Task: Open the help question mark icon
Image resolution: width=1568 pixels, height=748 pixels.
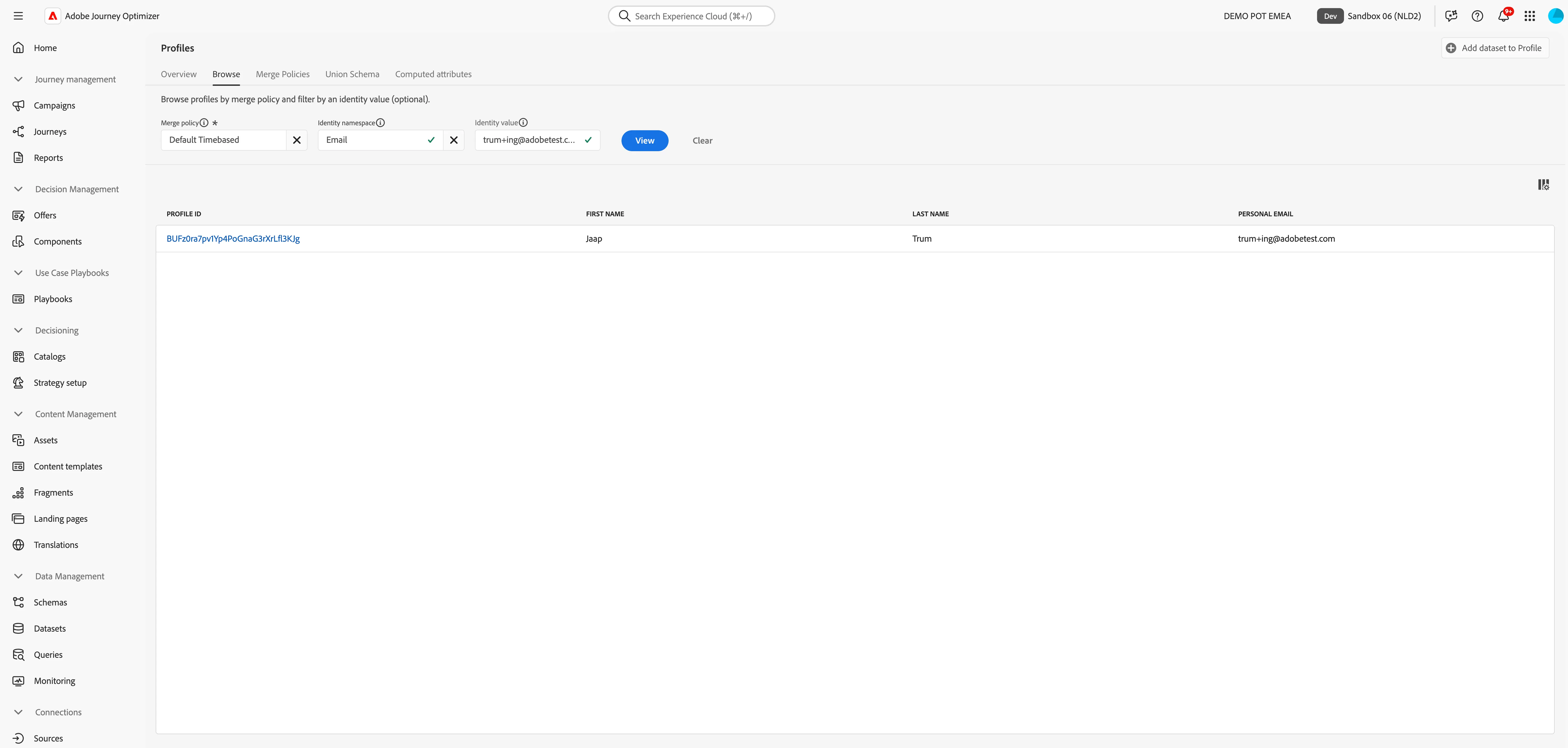Action: pos(1477,16)
